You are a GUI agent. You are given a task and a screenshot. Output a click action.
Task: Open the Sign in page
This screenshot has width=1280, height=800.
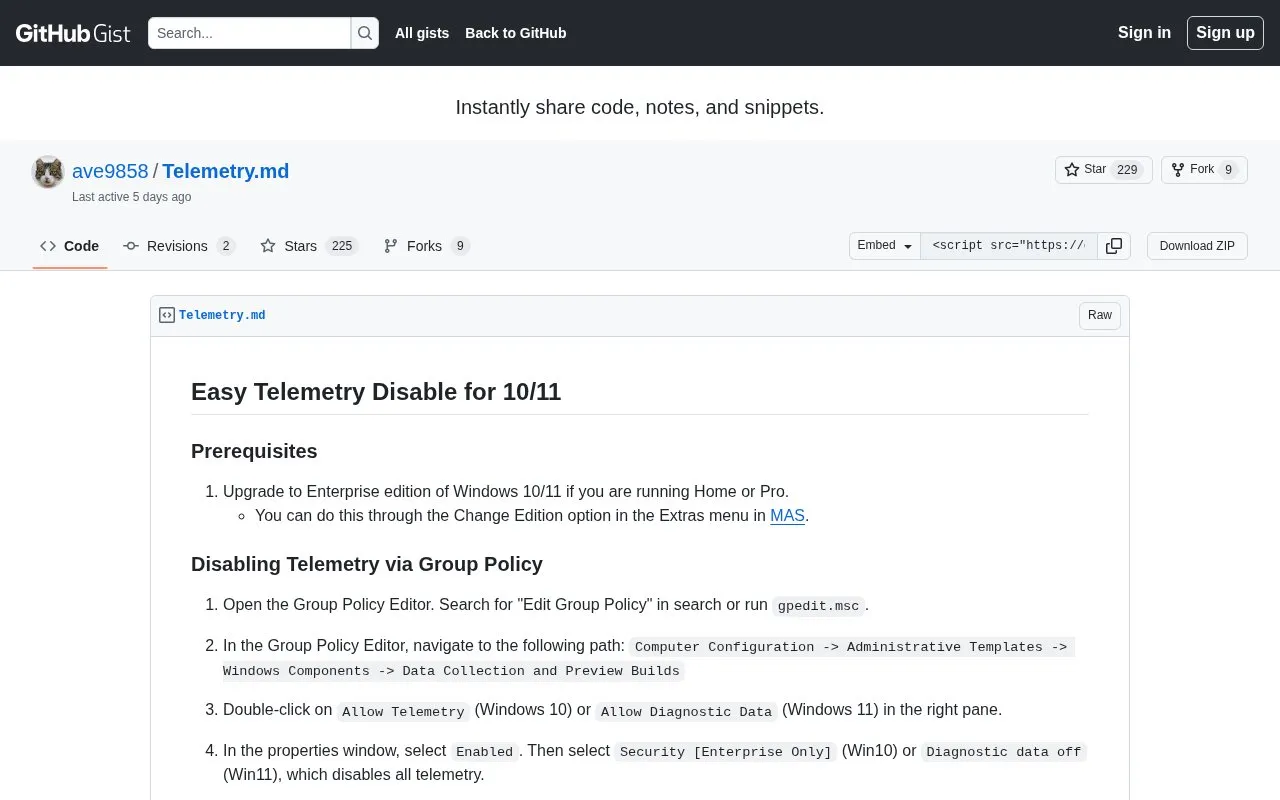click(x=1144, y=33)
